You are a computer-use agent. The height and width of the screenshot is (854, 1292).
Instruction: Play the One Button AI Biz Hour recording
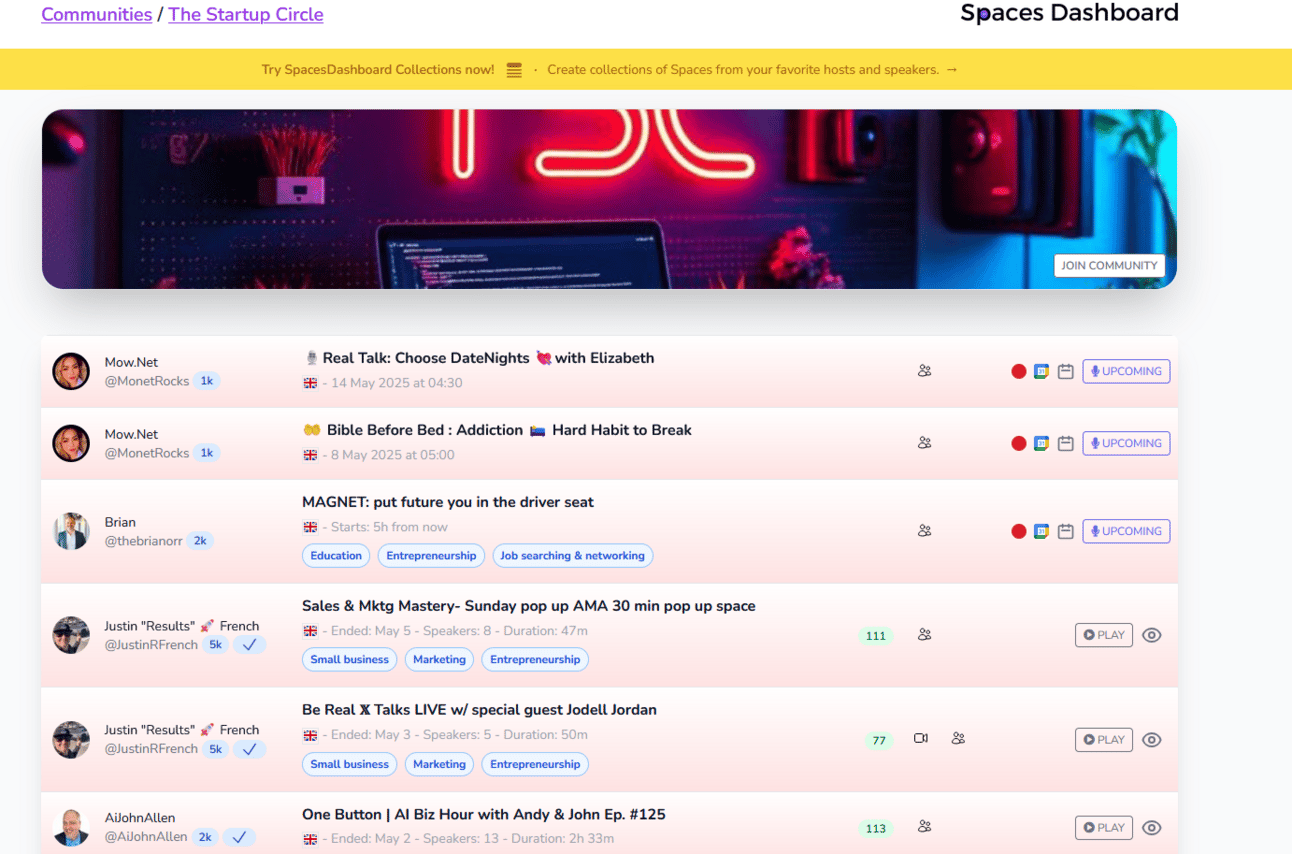(x=1104, y=828)
